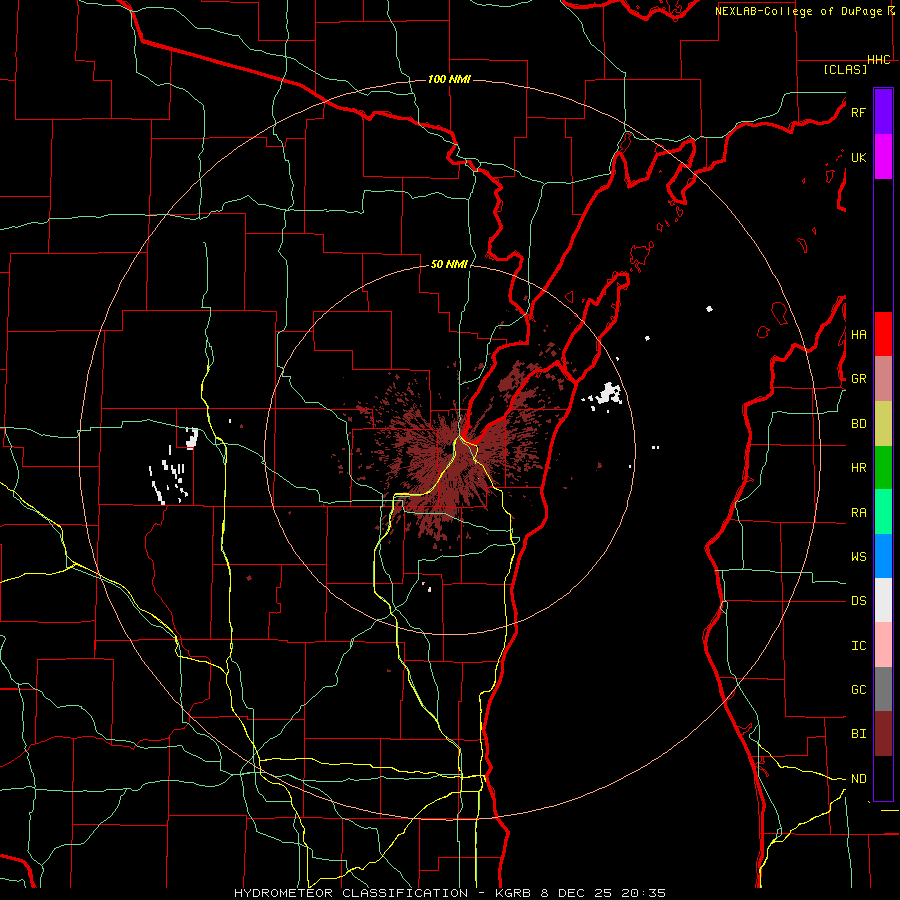Image resolution: width=900 pixels, height=900 pixels.
Task: Click the ND legend label
Action: (858, 779)
